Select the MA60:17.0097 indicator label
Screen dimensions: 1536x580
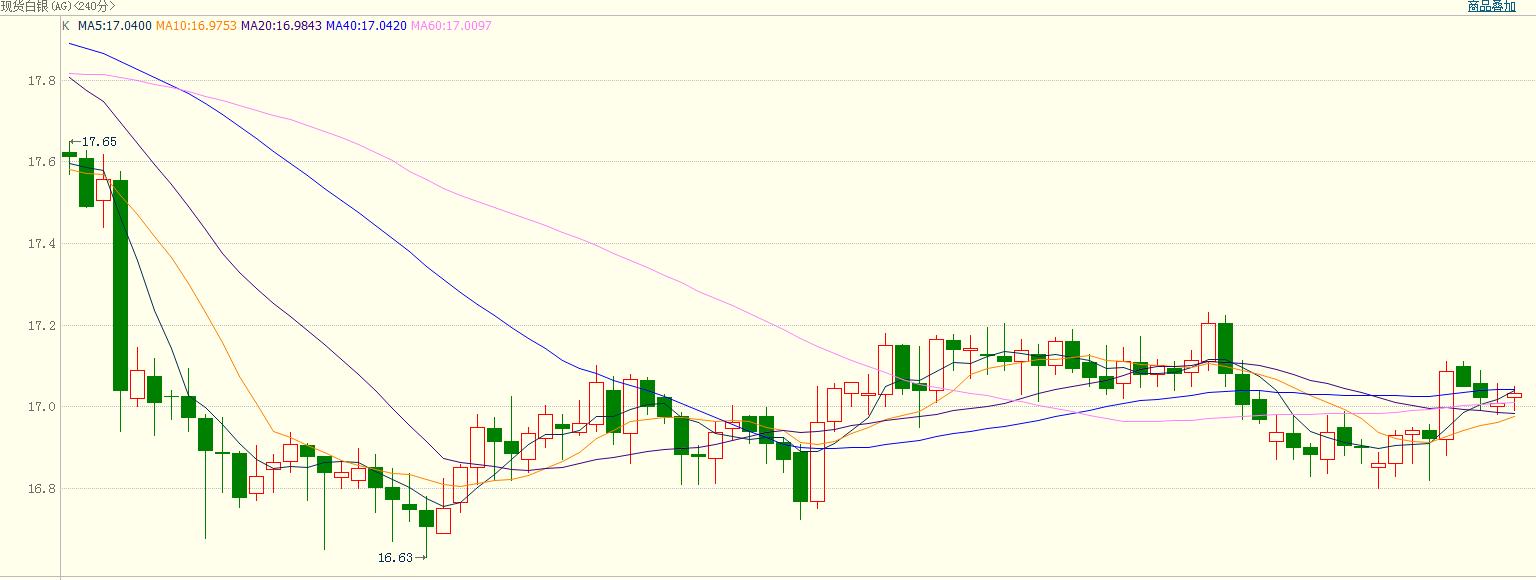[x=451, y=26]
